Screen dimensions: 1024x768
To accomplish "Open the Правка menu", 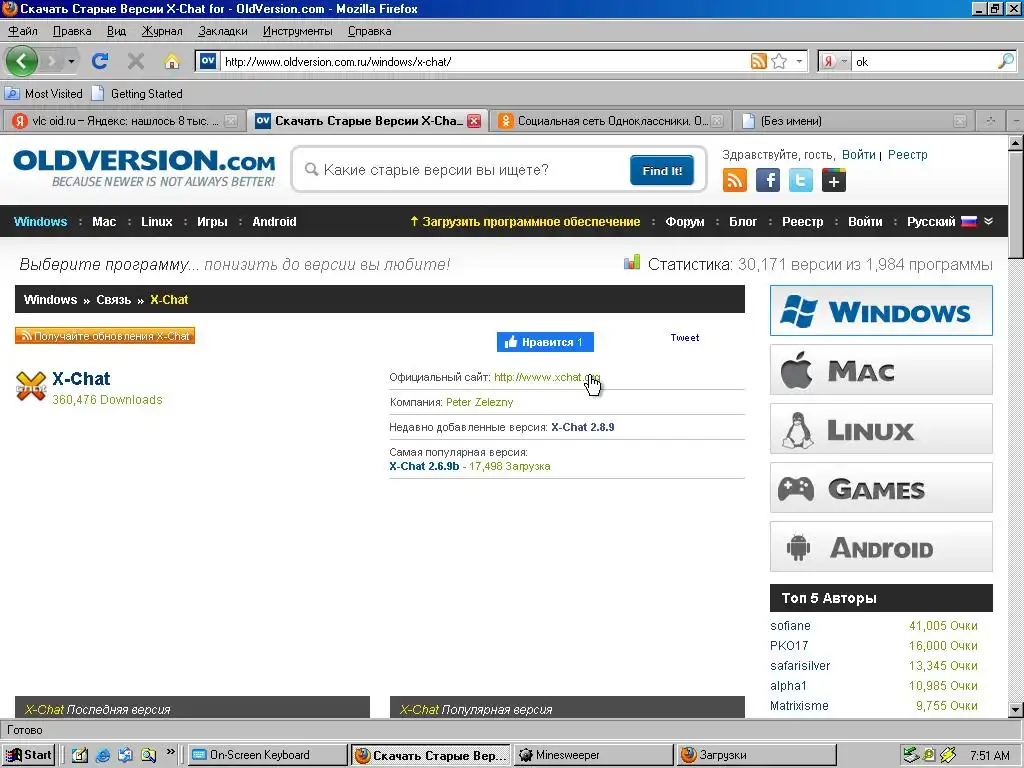I will (72, 31).
